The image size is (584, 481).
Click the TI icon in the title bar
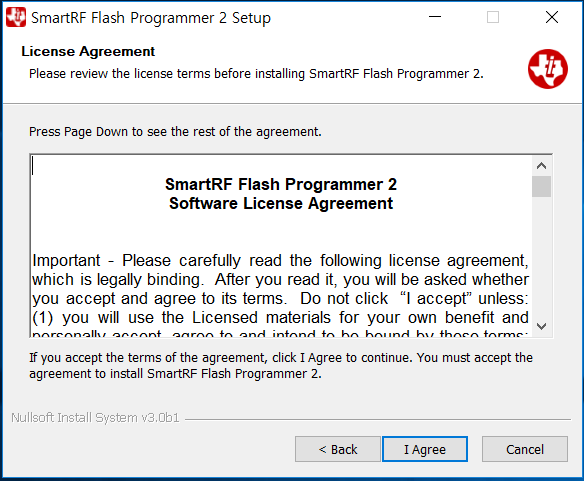[16, 18]
